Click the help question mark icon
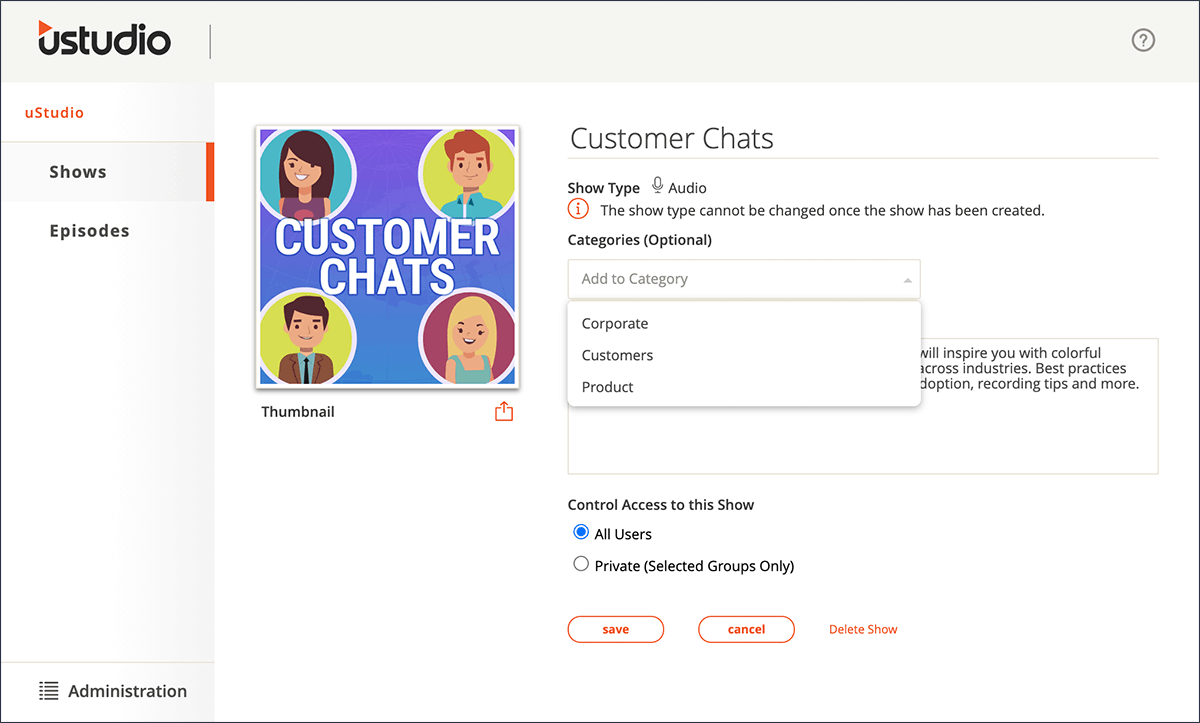This screenshot has height=723, width=1200. (1143, 40)
